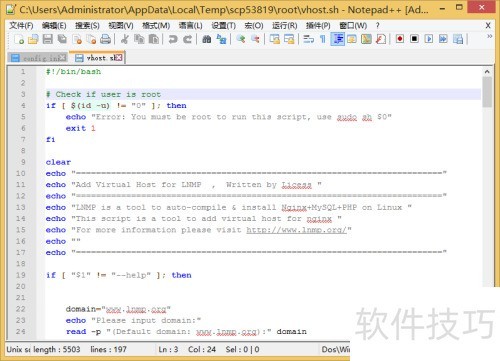Open the 窗口(W) menu
This screenshot has height=361, width=500.
[x=353, y=25]
